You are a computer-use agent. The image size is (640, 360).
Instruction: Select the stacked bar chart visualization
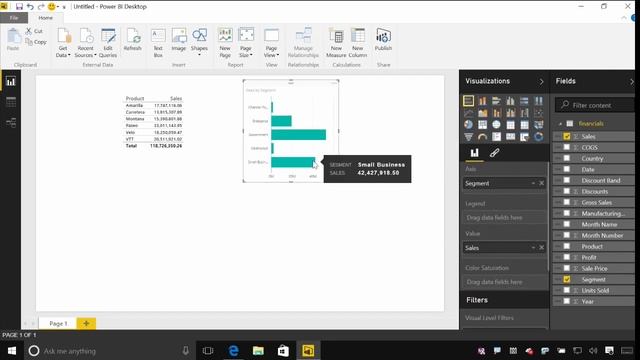(x=469, y=100)
